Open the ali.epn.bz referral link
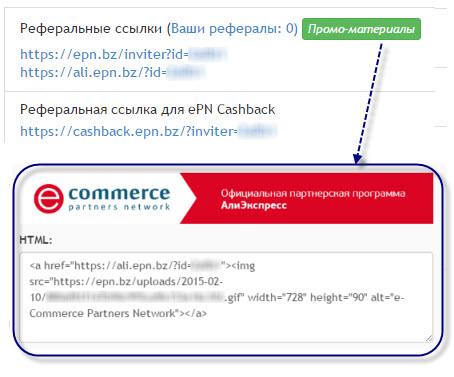This screenshot has height=377, width=454. (x=112, y=72)
